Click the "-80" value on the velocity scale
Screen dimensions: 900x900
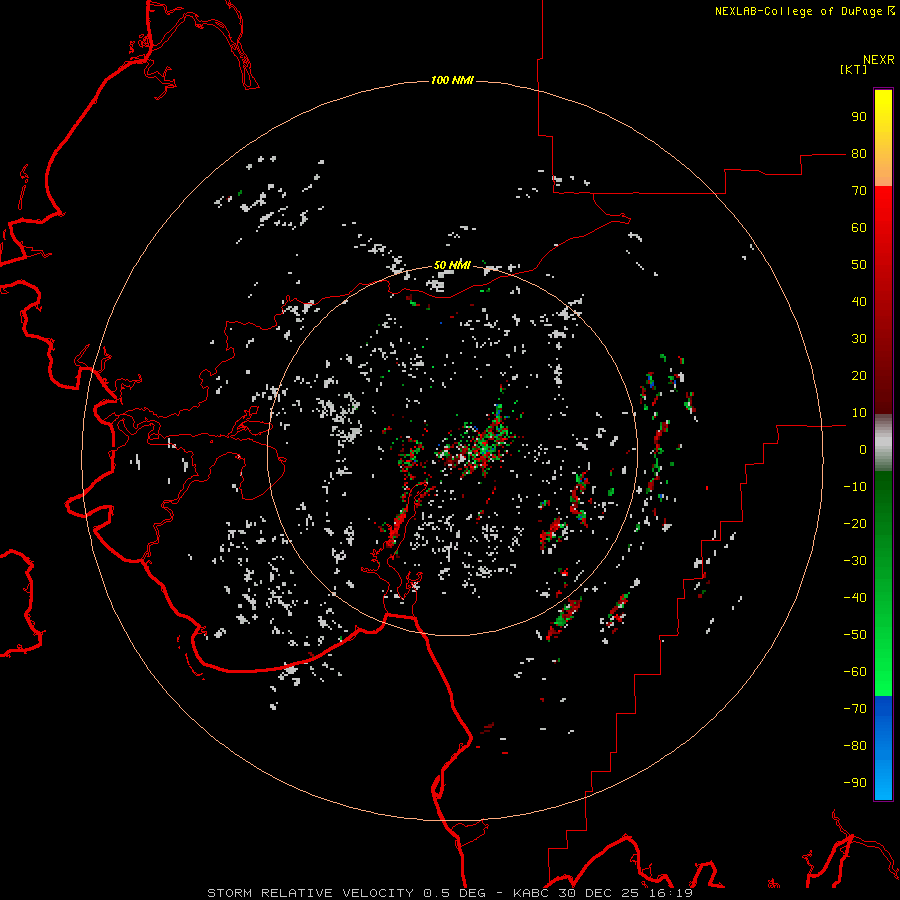click(x=855, y=746)
